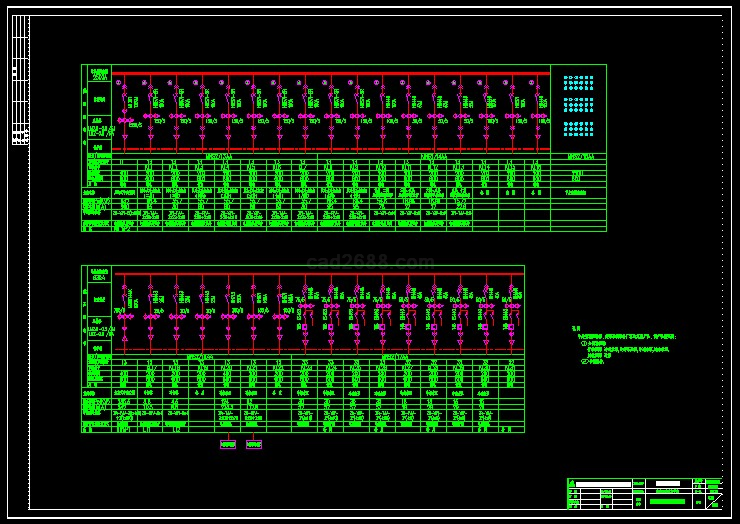This screenshot has width=740, height=524.
Task: Select the green filled bar in title block
Action: [667, 501]
